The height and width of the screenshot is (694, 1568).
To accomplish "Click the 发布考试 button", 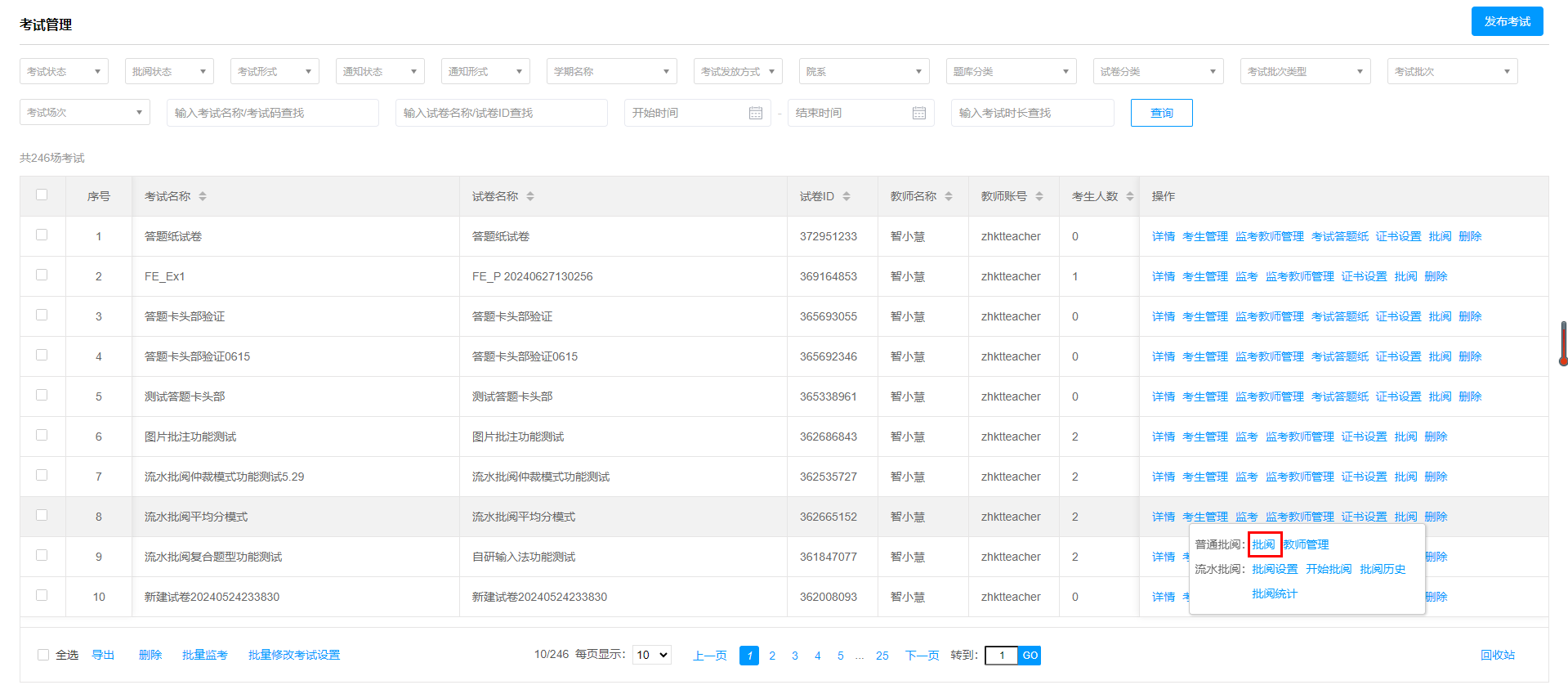I will pyautogui.click(x=1508, y=21).
